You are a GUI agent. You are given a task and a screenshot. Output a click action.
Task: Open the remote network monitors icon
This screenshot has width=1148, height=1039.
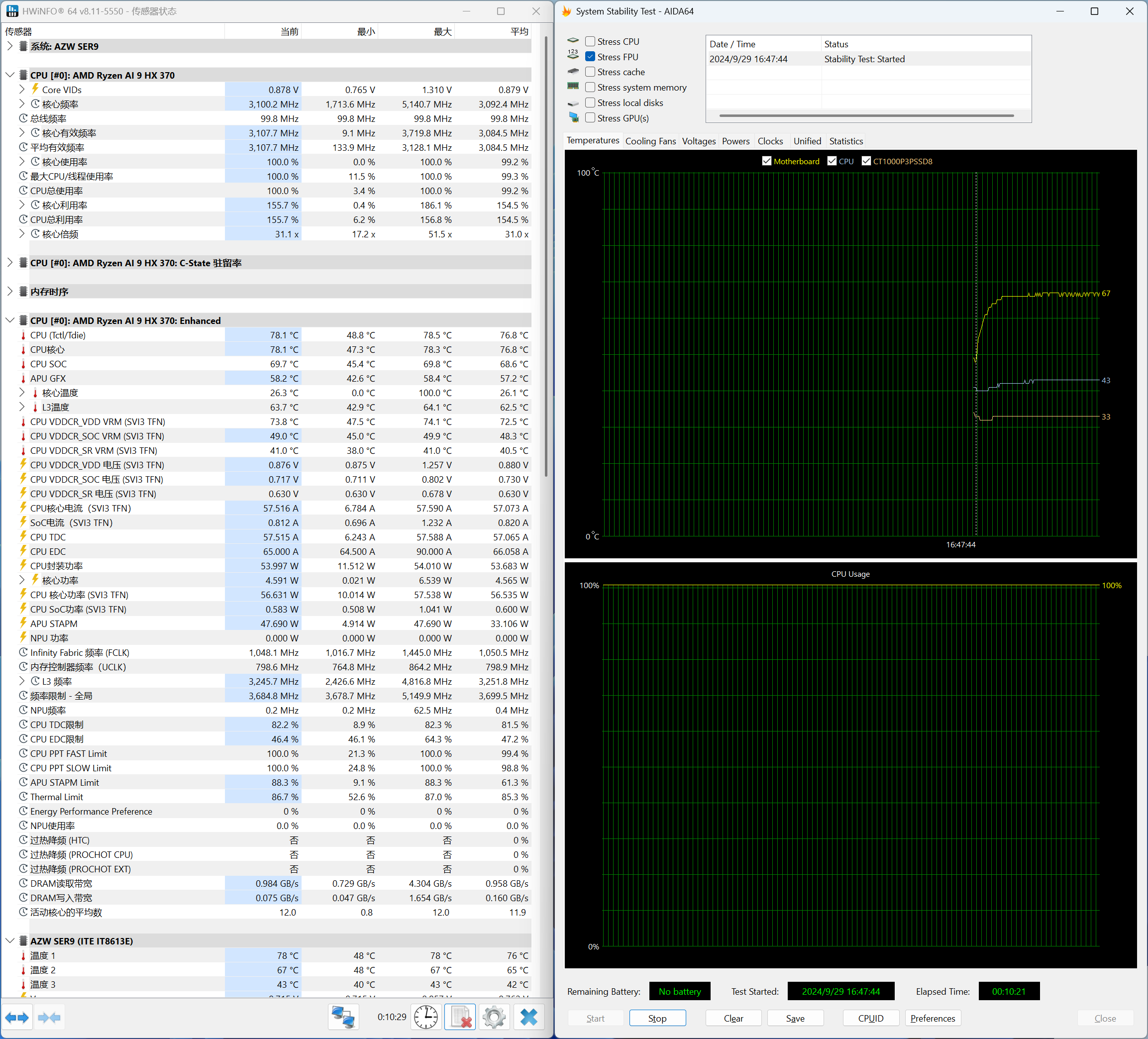point(343,1018)
